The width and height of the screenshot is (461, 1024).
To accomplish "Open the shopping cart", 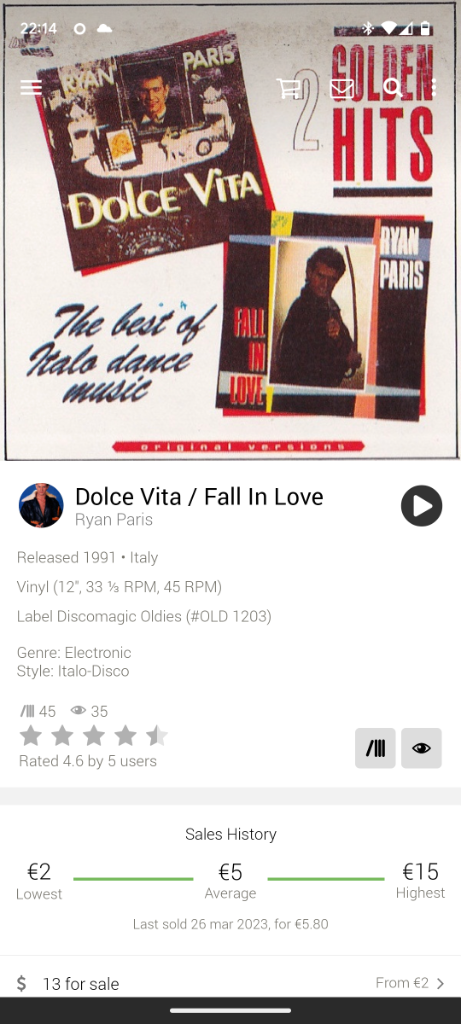I will pos(288,88).
